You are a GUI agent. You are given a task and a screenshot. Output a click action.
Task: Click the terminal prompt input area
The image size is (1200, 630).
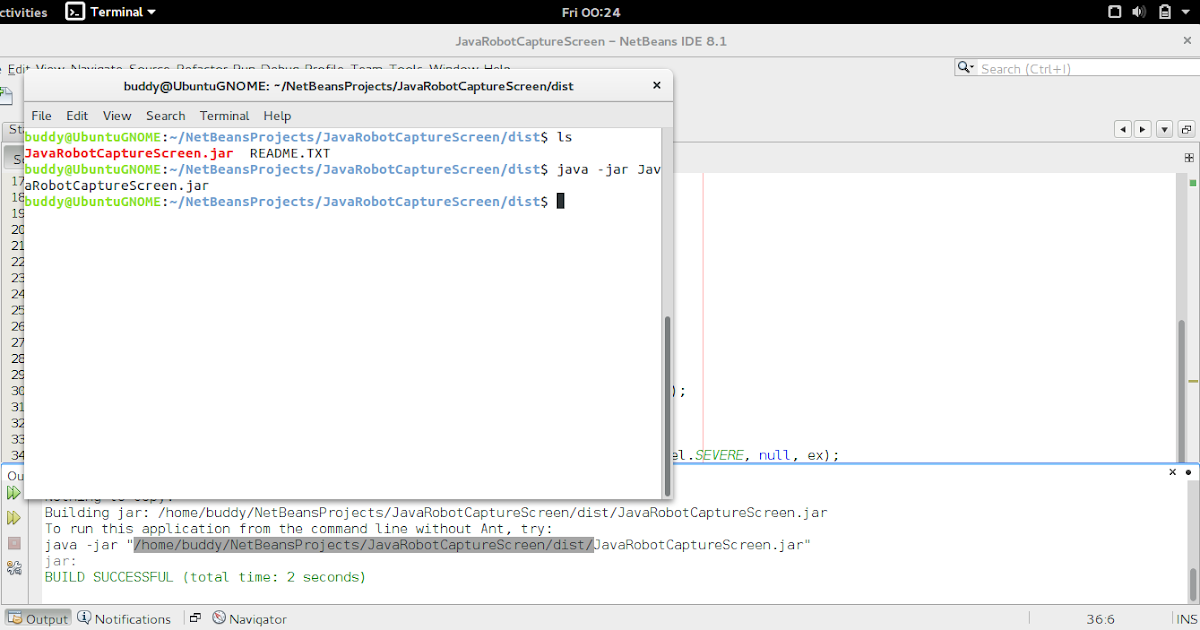pyautogui.click(x=560, y=200)
